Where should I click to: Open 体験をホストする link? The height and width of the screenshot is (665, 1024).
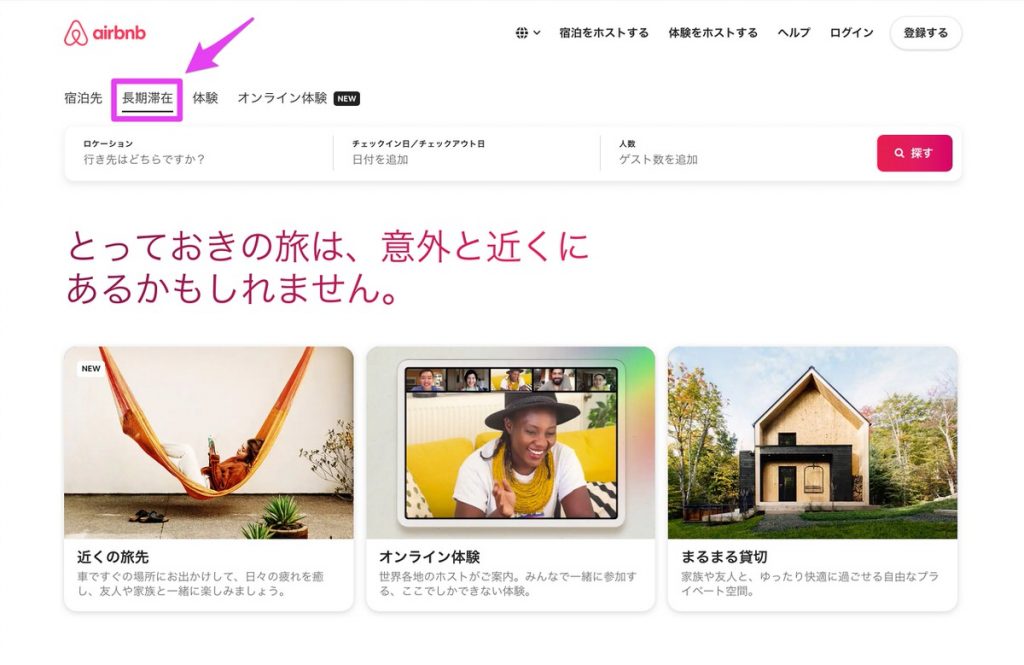click(x=712, y=33)
